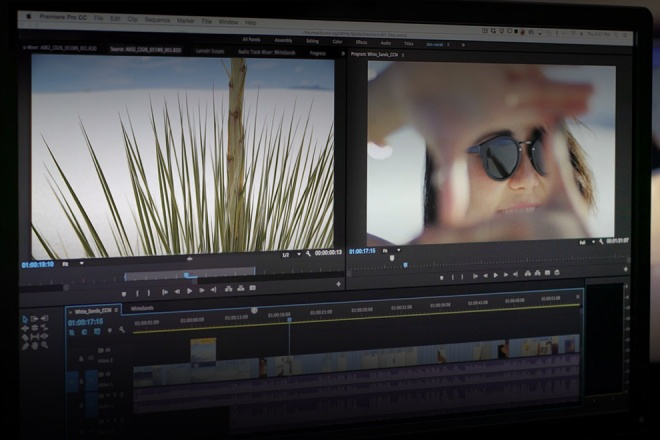Click Extract button in Program monitor

point(538,273)
